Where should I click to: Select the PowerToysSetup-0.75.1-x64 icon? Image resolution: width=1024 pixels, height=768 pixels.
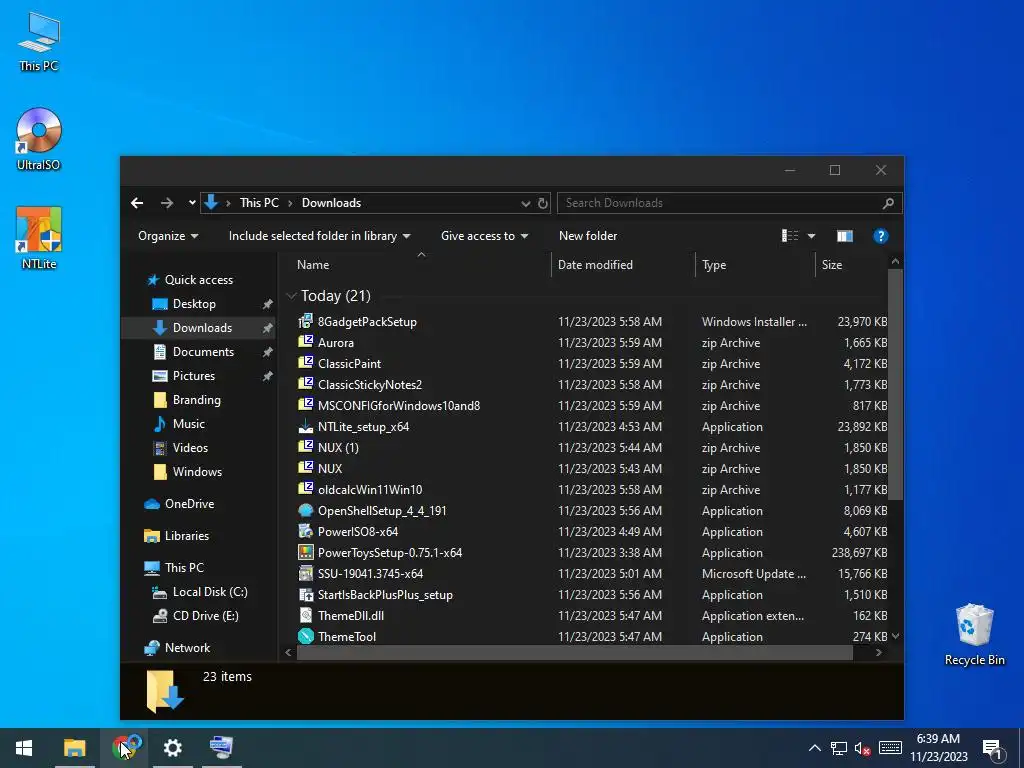click(306, 552)
